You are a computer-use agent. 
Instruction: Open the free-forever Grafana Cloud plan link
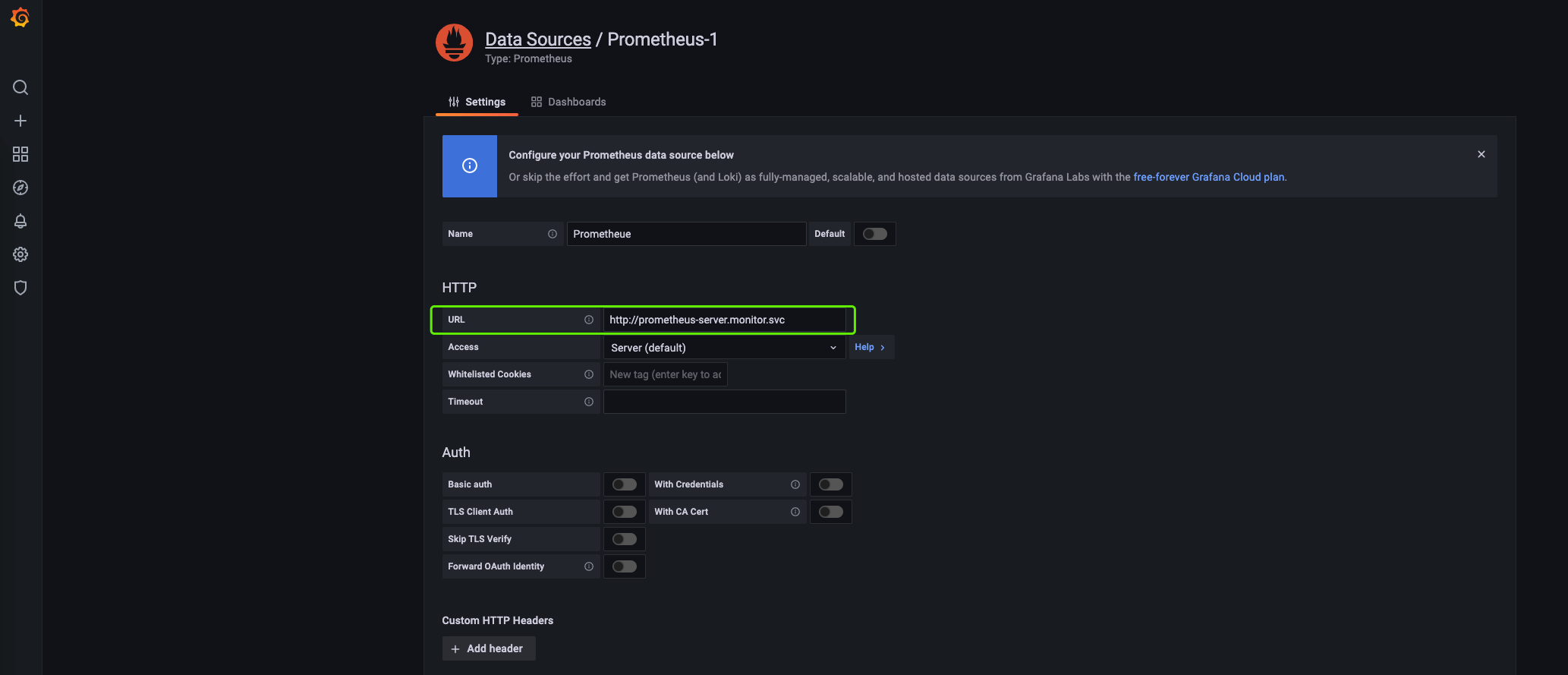point(1208,177)
